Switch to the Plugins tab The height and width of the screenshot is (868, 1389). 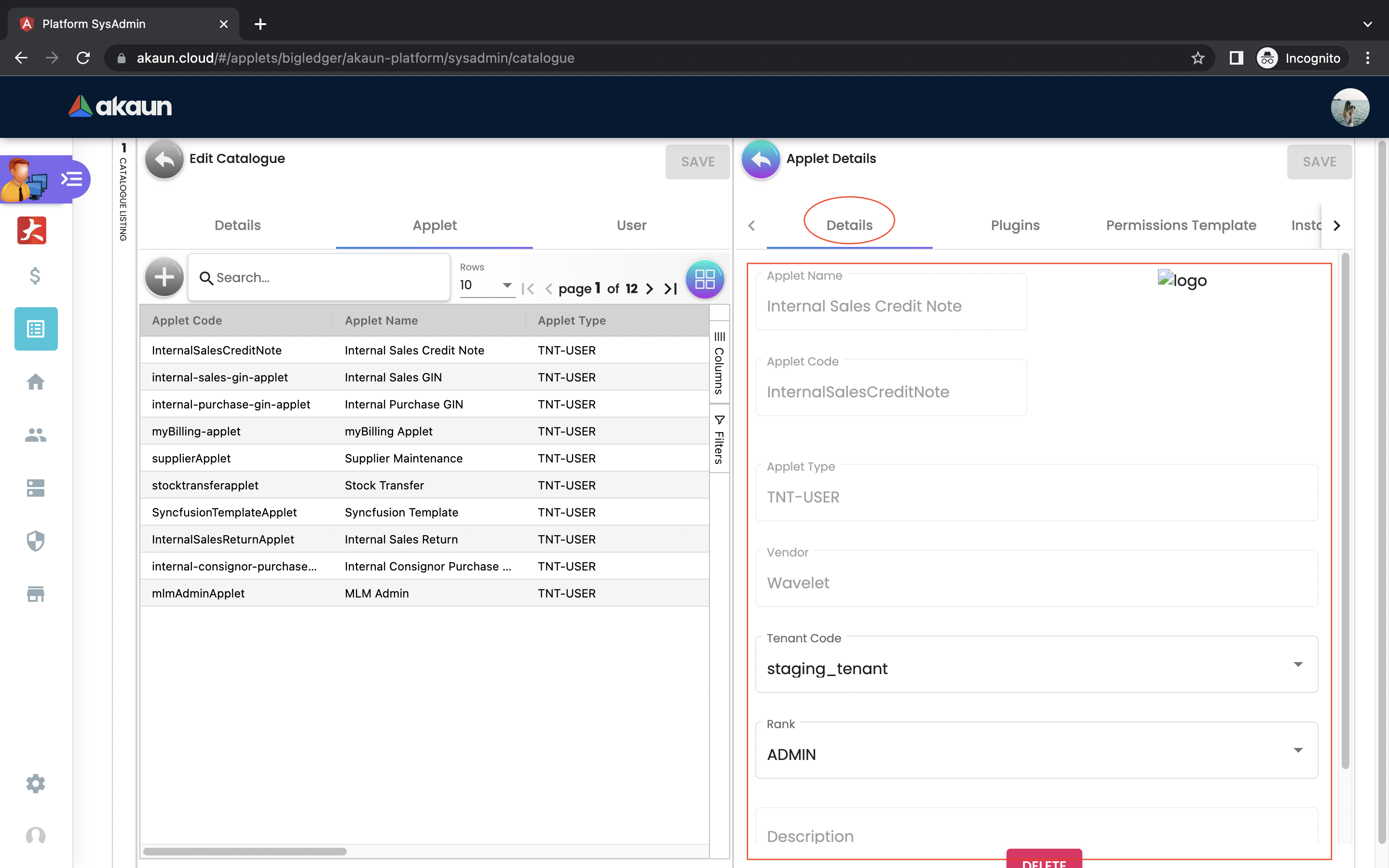tap(1015, 225)
